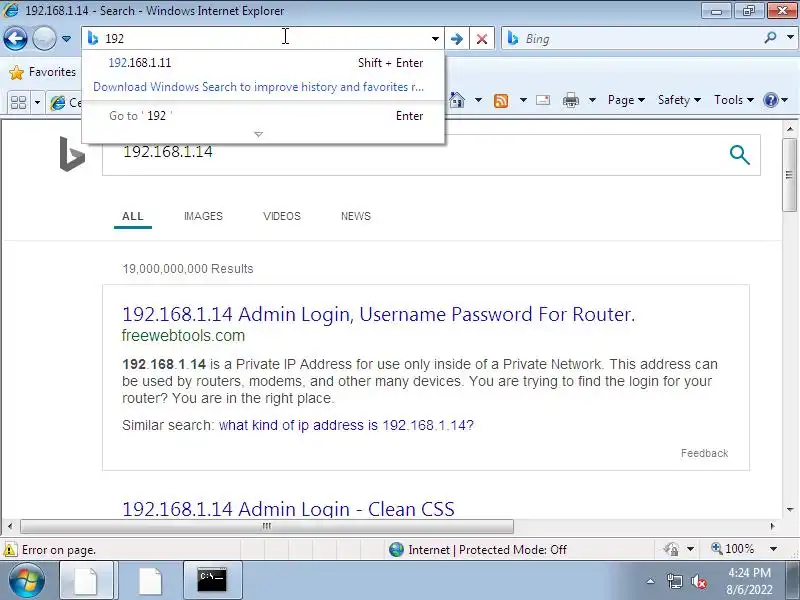The width and height of the screenshot is (800, 600).
Task: Click the vertical scrollbar down arrow
Action: click(789, 509)
